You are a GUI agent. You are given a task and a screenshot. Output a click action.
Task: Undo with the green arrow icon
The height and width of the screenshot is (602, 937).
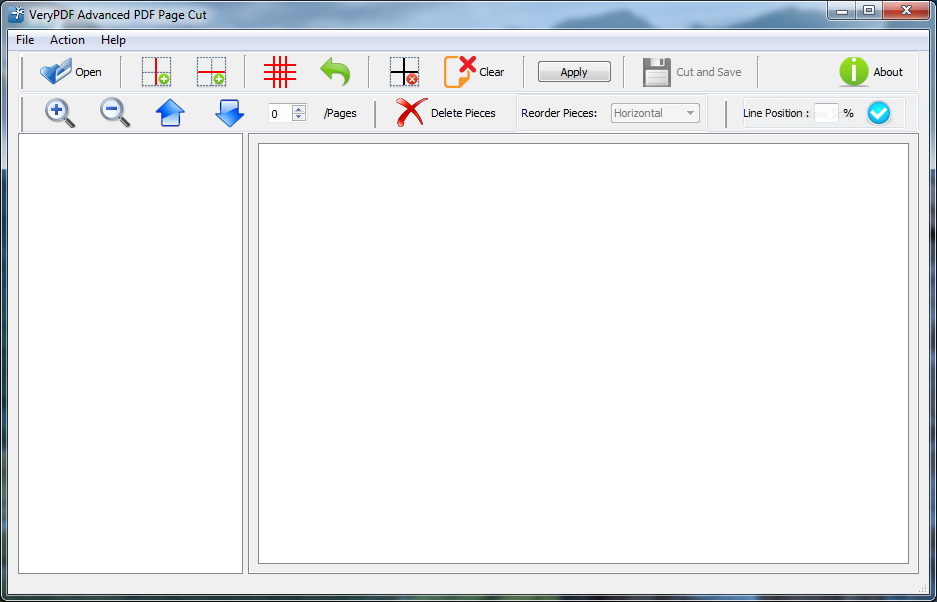click(x=335, y=72)
